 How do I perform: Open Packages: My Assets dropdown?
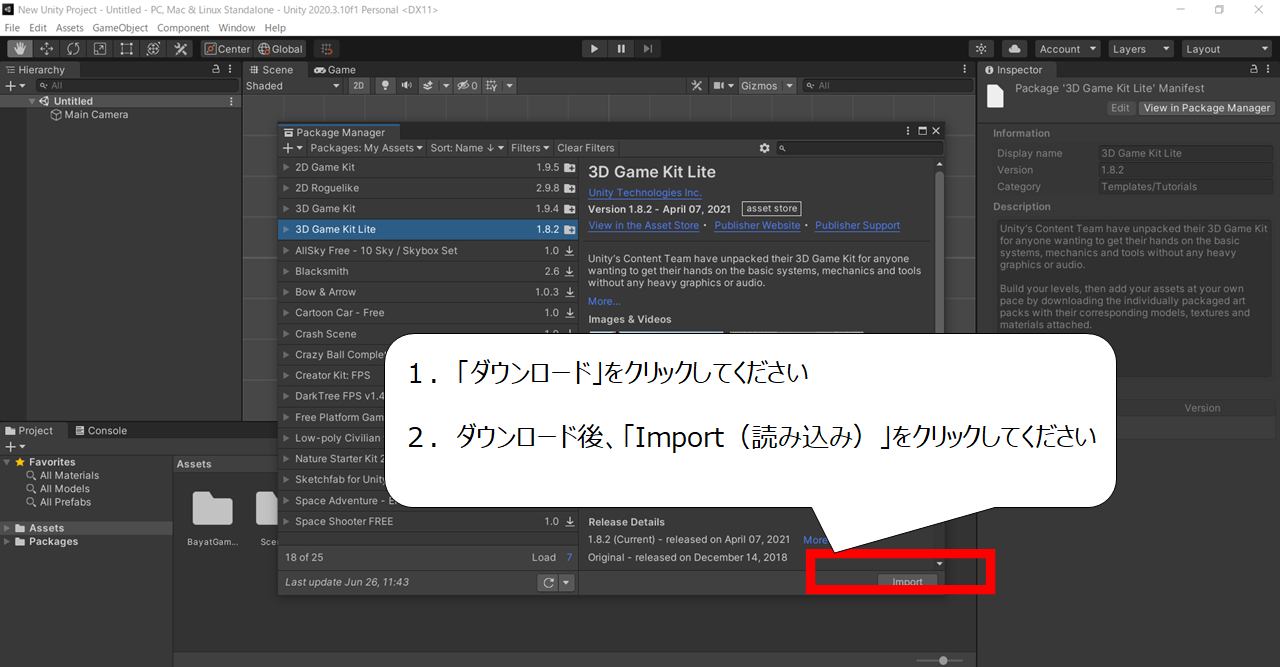point(368,148)
